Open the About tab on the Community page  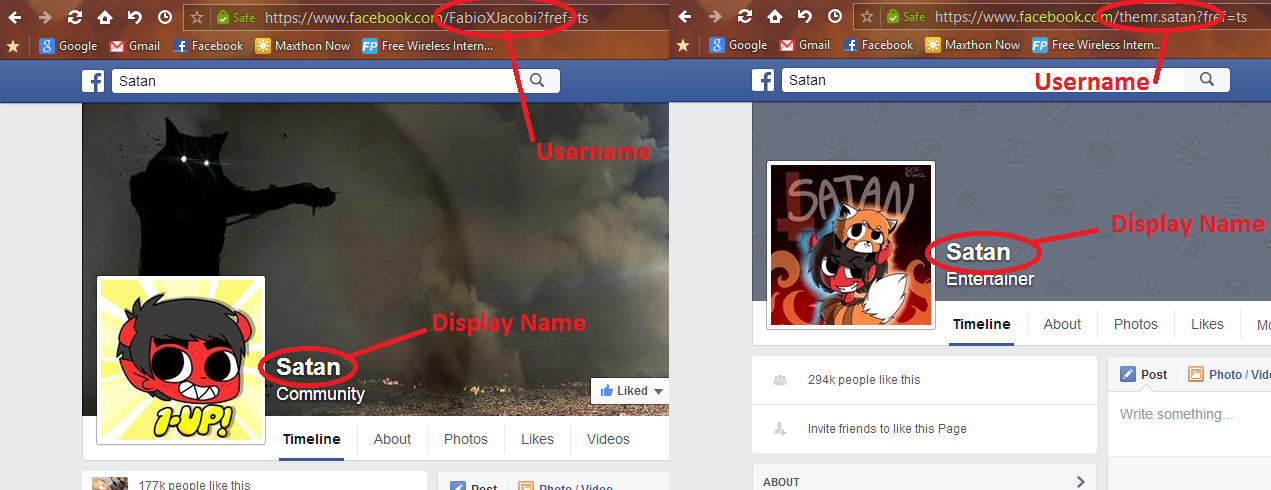[392, 439]
